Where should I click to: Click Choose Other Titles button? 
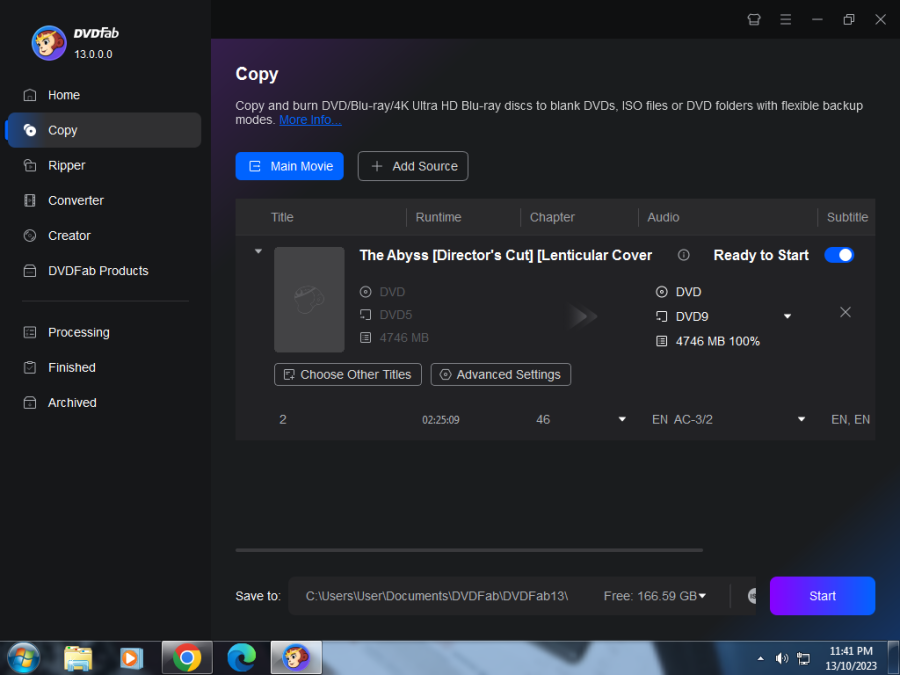pos(348,374)
